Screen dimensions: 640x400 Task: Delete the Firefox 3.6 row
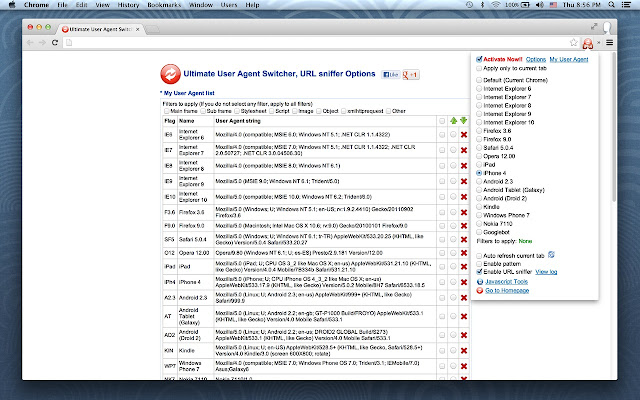click(464, 212)
